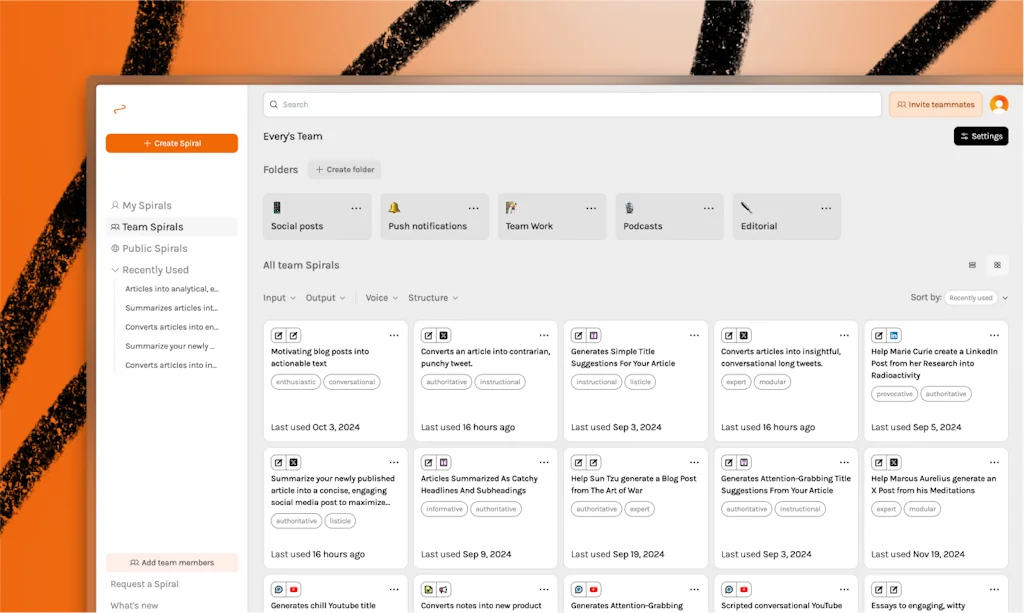Click the Spiral logo in sidebar
The height and width of the screenshot is (613, 1024).
pyautogui.click(x=119, y=109)
